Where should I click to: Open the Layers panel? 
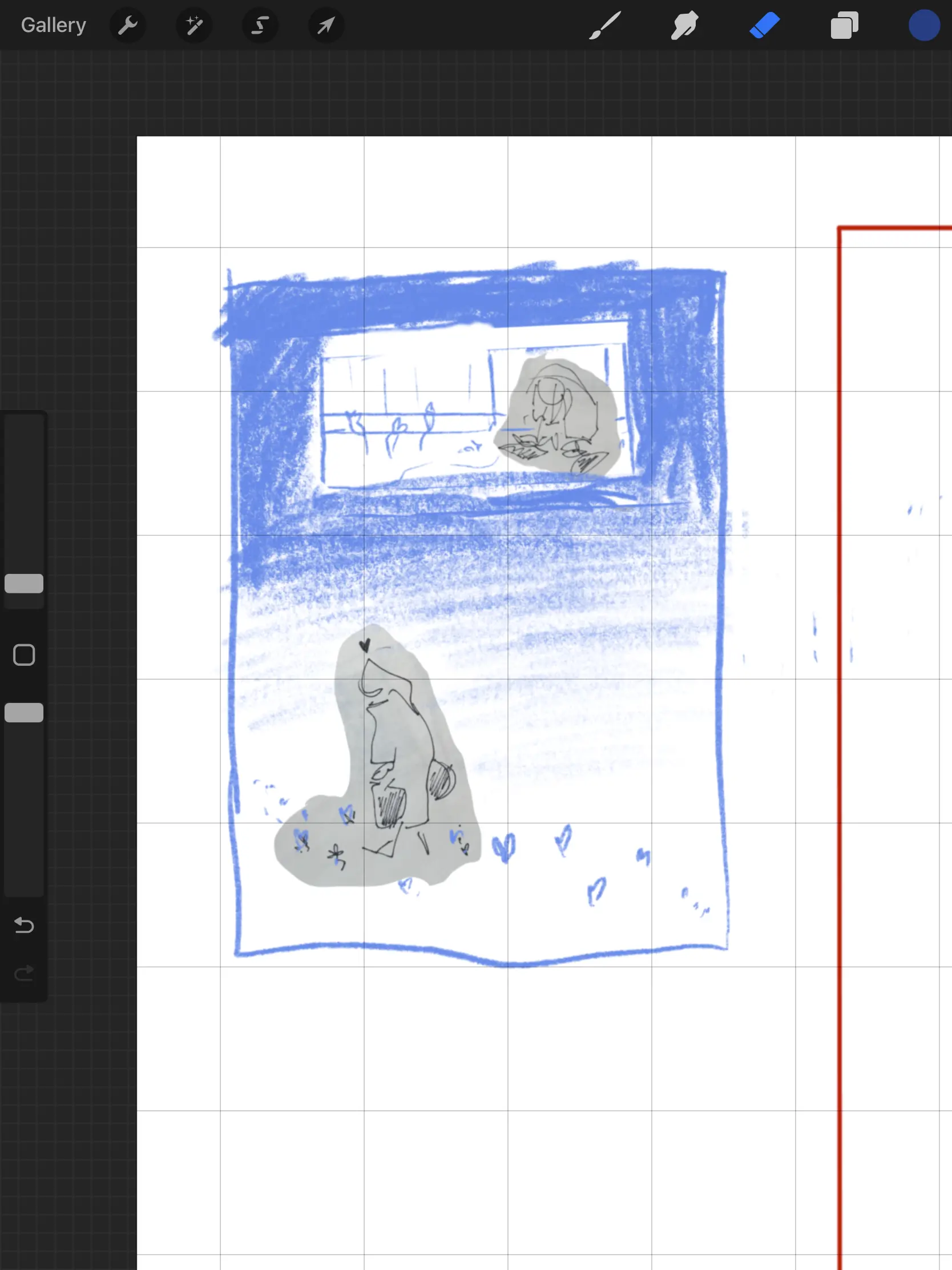(x=844, y=25)
